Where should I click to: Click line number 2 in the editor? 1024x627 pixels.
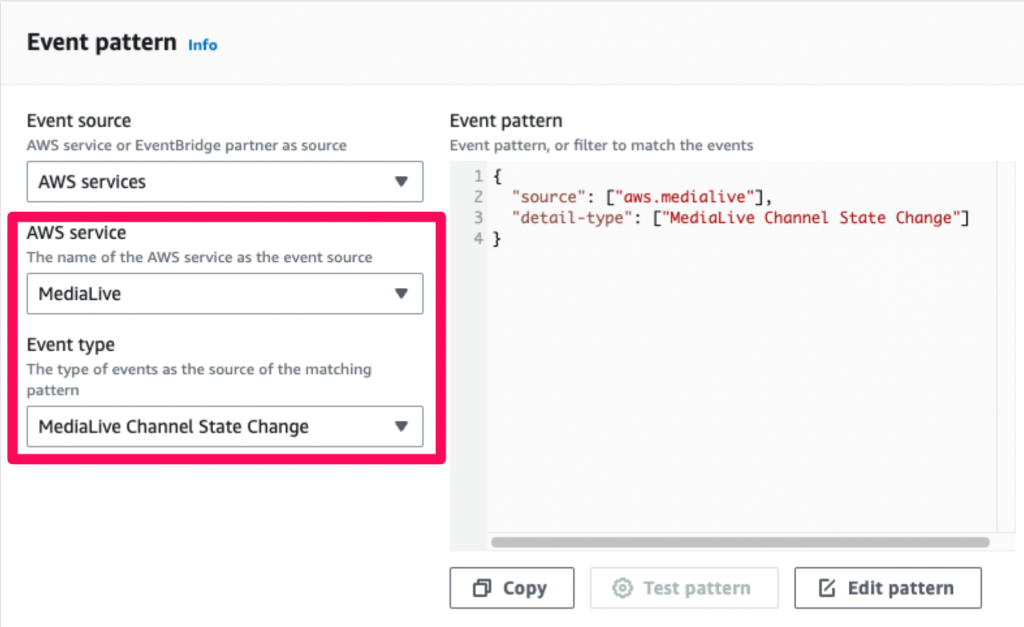(478, 196)
